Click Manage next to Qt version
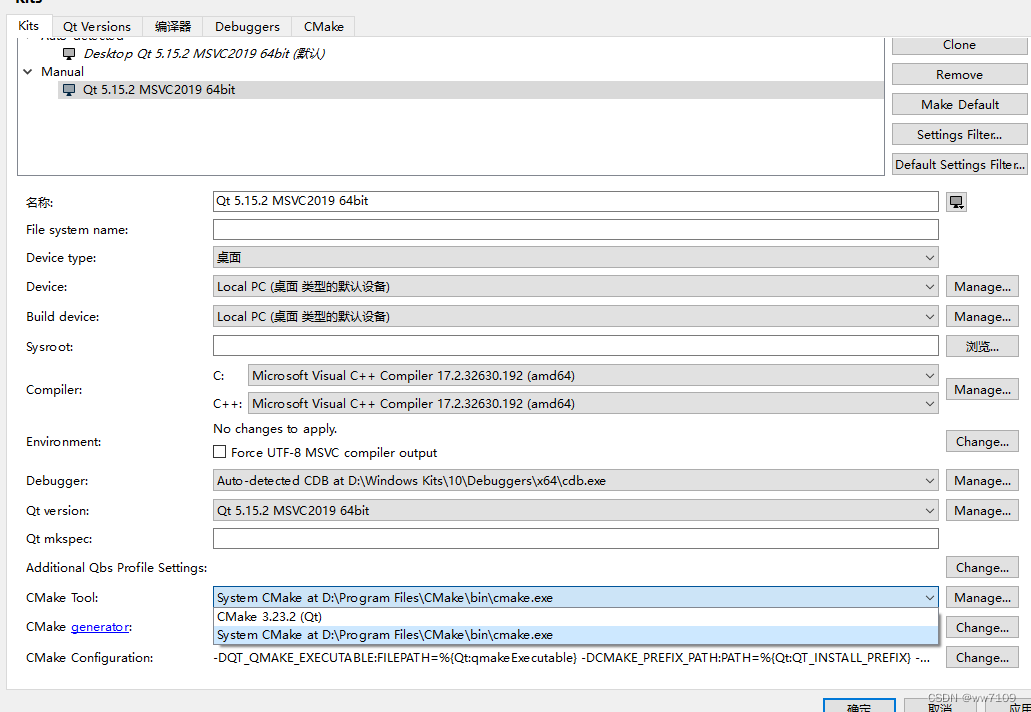This screenshot has height=712, width=1031. [x=981, y=510]
